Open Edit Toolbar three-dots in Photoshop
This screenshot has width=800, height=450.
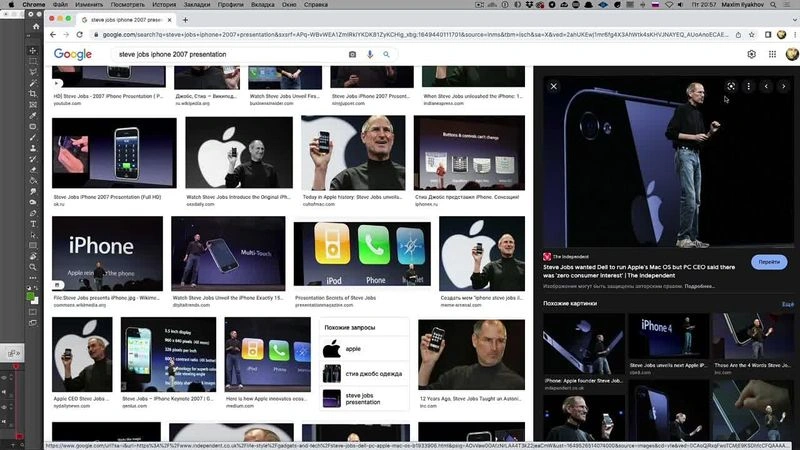tap(33, 278)
